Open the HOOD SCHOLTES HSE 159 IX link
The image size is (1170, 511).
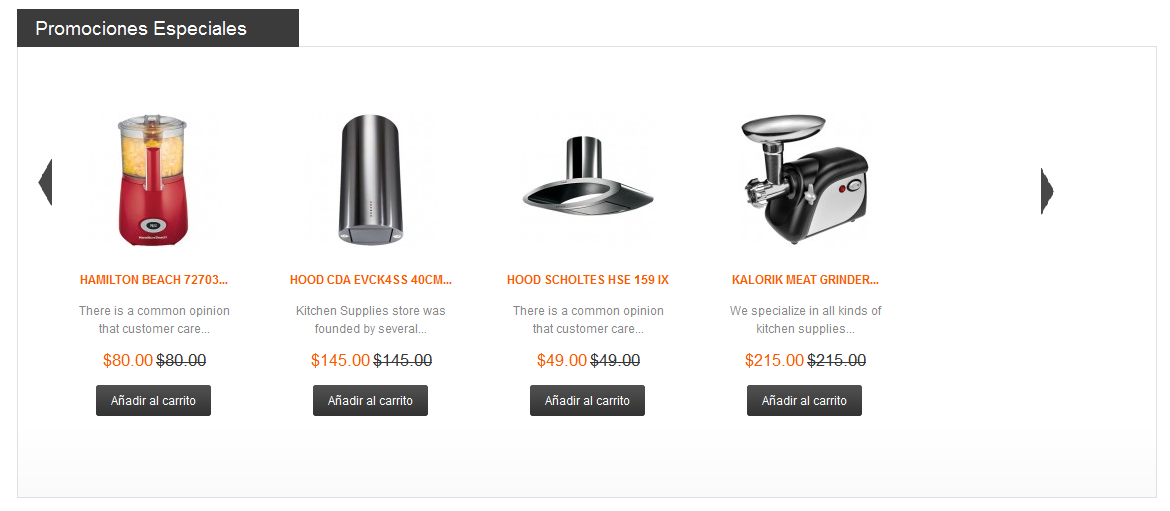588,280
